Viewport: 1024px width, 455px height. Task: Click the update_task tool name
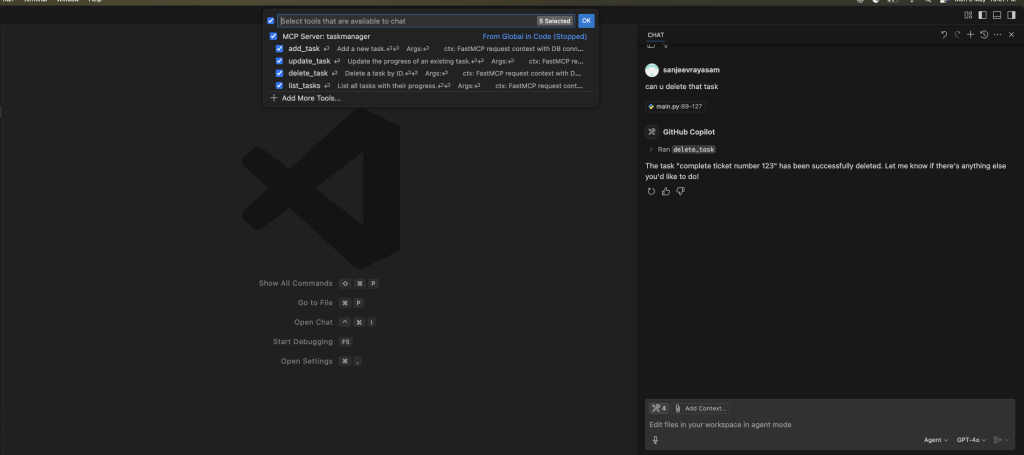point(310,61)
